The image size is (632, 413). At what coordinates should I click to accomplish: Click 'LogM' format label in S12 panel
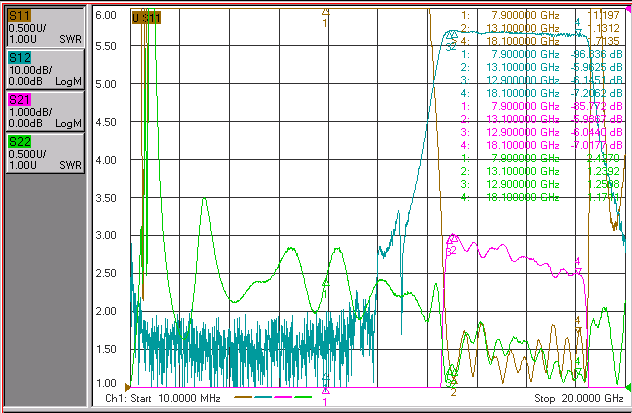69,82
